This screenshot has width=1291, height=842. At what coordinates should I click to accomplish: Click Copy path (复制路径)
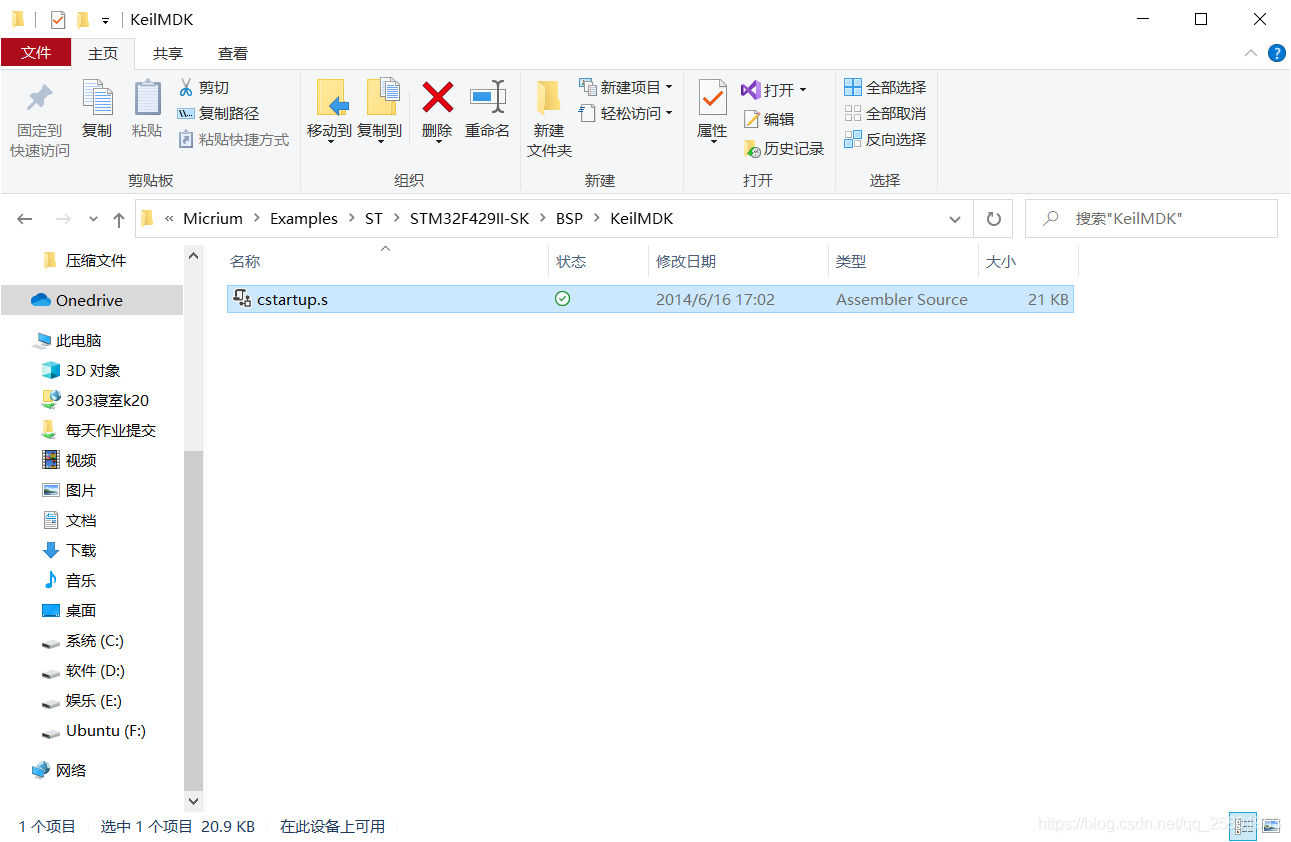pos(218,113)
